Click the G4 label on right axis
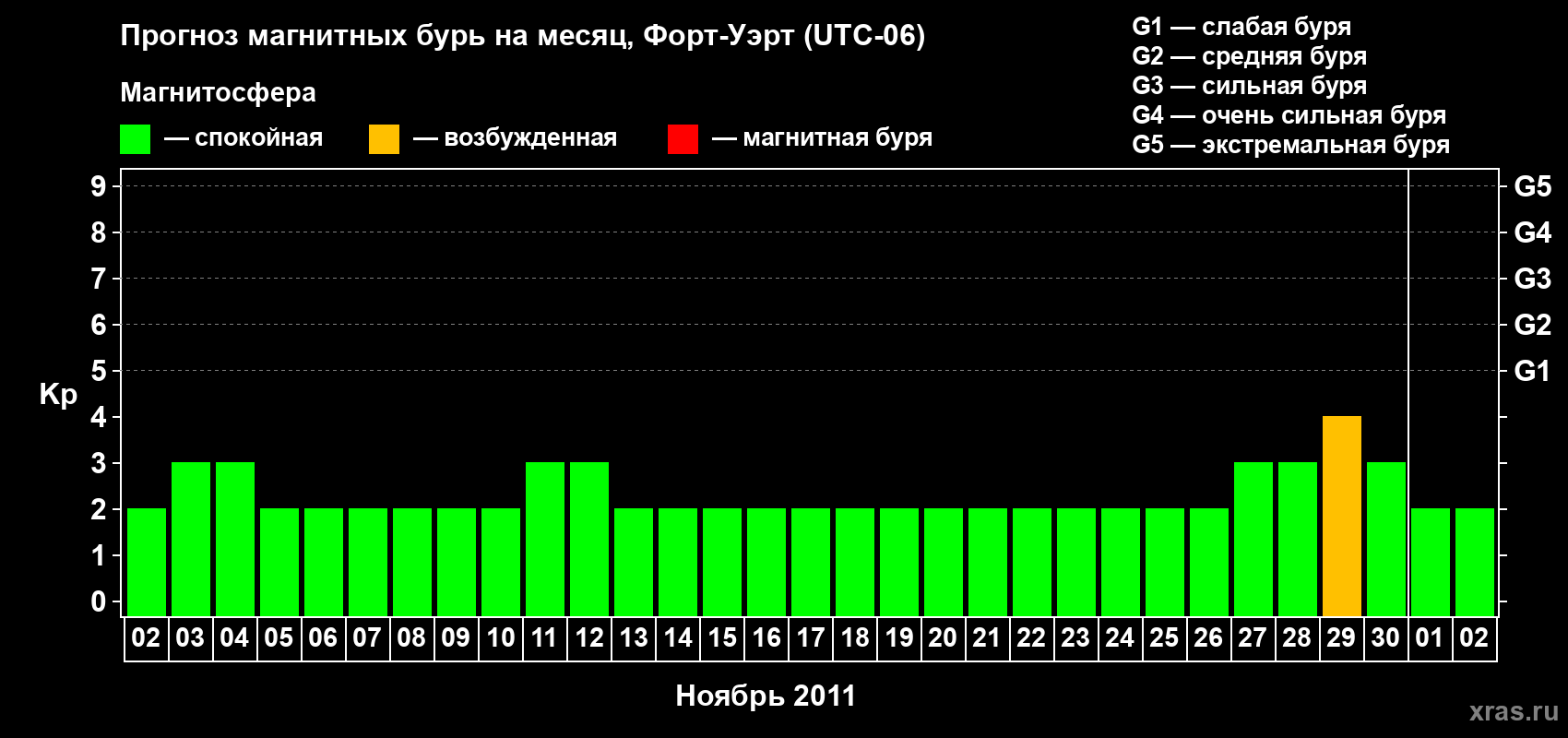This screenshot has width=1568, height=738. [1532, 232]
